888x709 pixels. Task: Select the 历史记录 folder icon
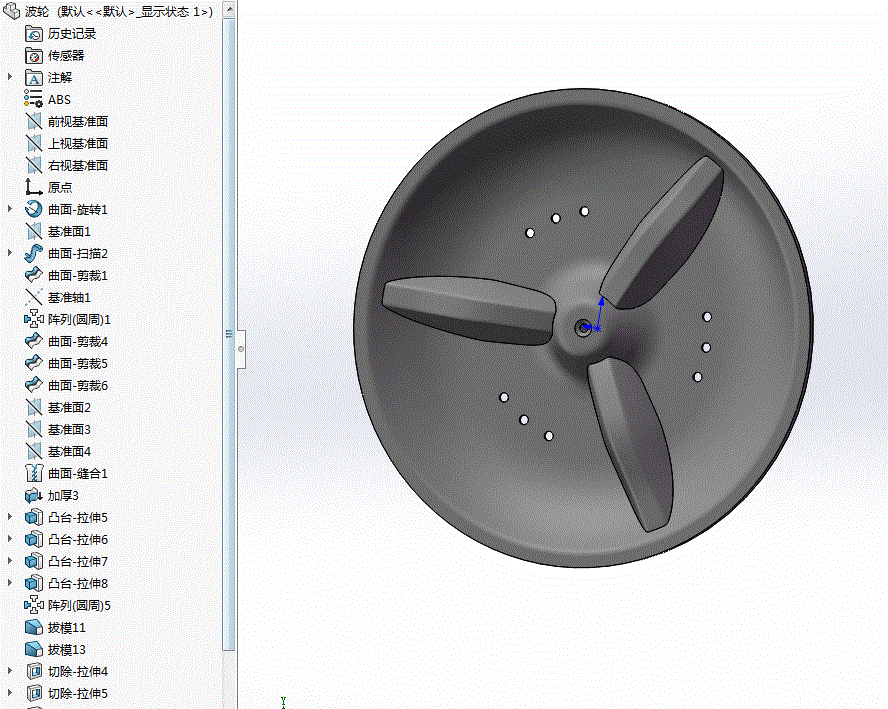click(34, 33)
